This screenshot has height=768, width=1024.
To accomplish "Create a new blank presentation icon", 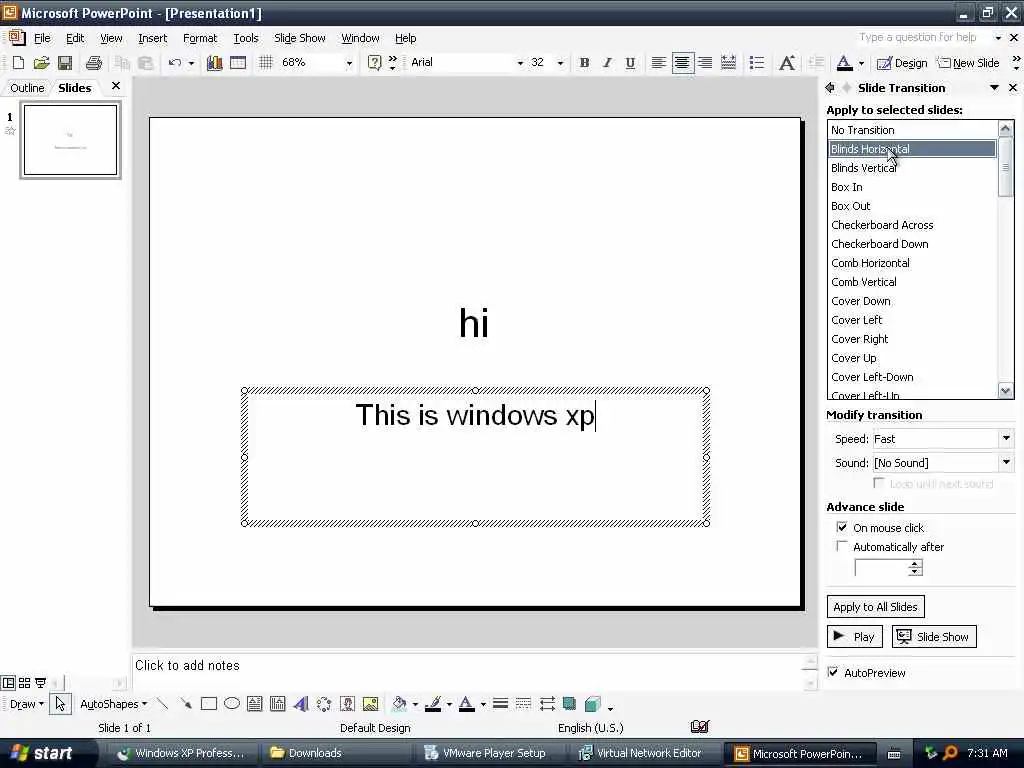I will coord(18,63).
